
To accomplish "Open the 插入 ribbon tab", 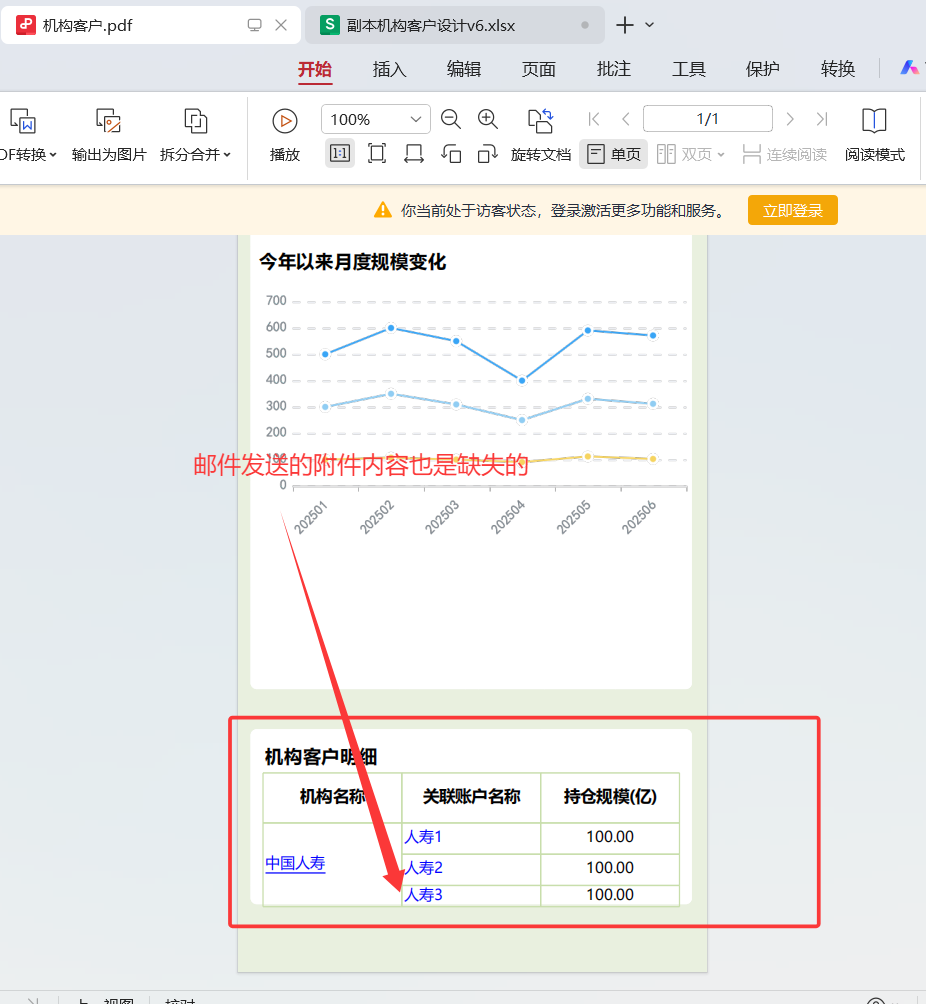I will click(x=389, y=69).
